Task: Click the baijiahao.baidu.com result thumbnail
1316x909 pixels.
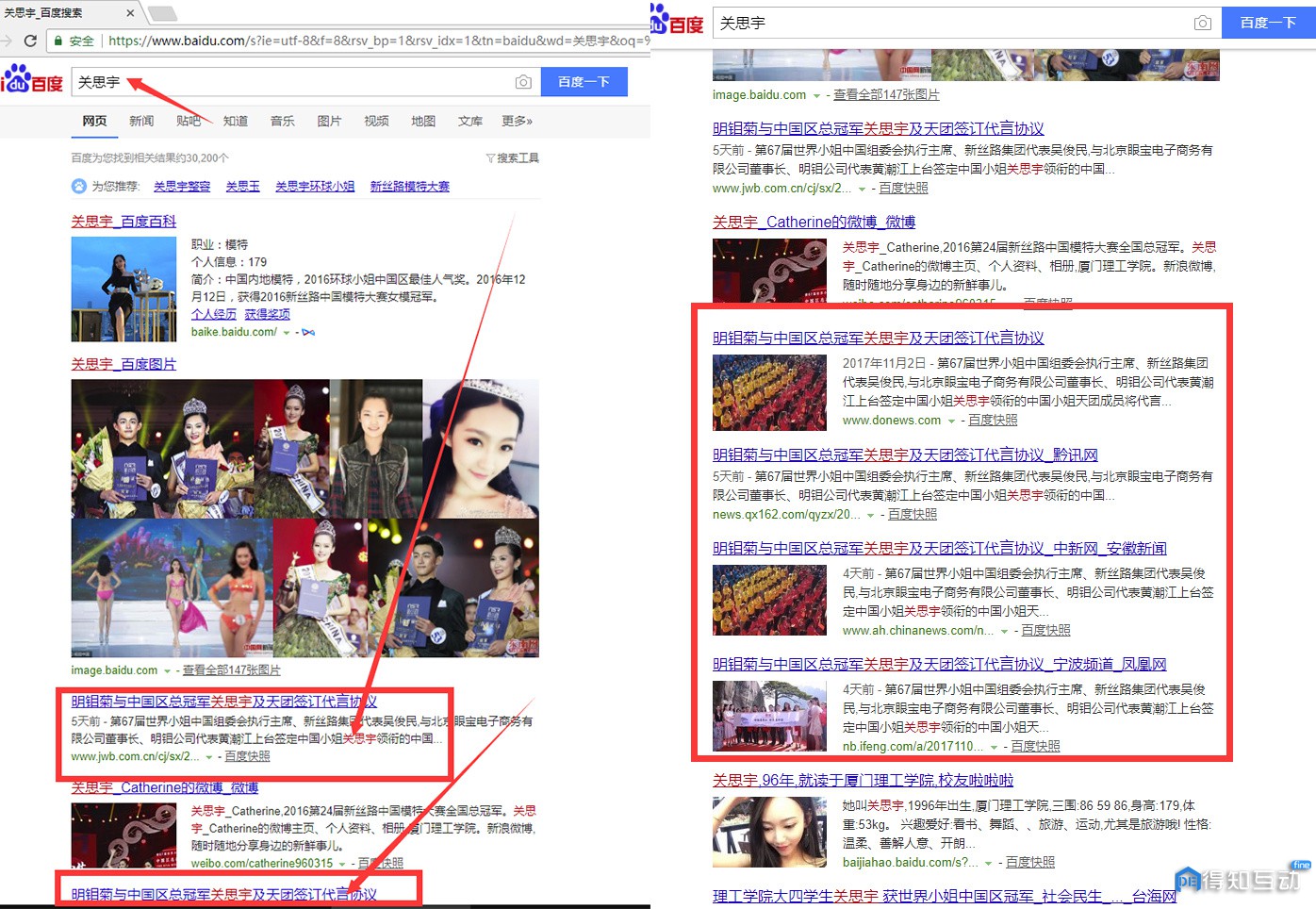Action: (x=770, y=833)
